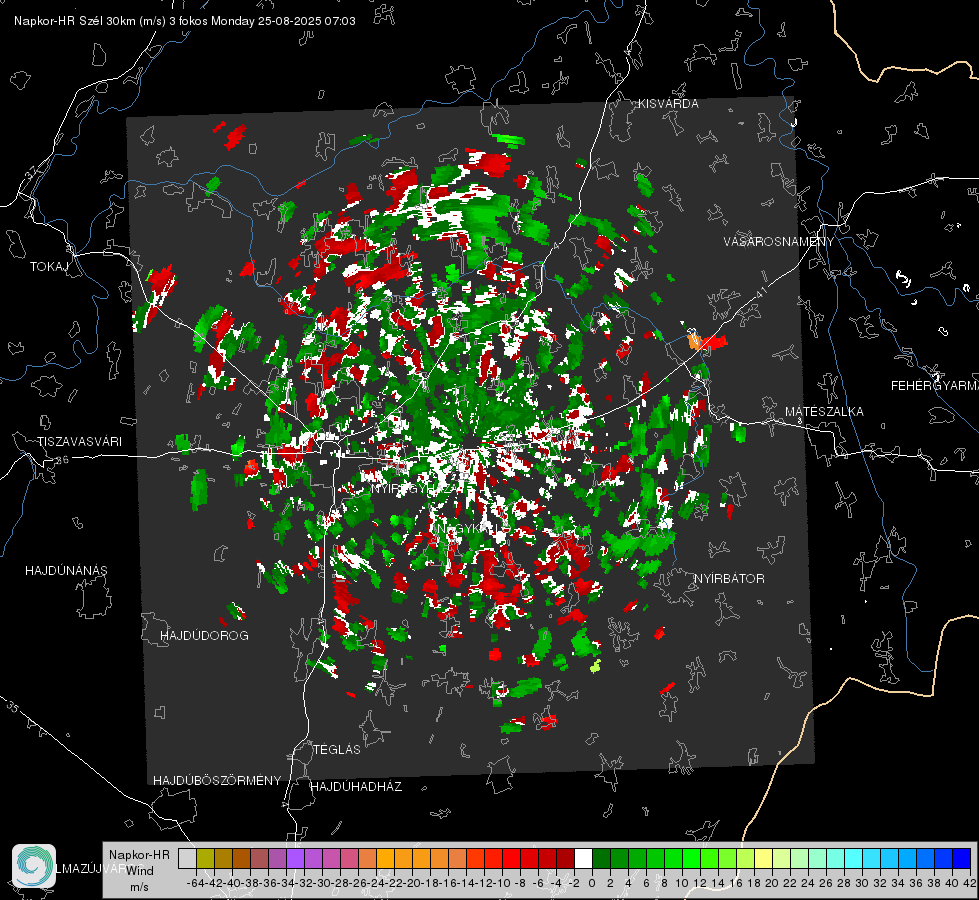Click the HAJDÚBÖSZÖRMÉNY town label
The image size is (979, 900).
click(217, 780)
